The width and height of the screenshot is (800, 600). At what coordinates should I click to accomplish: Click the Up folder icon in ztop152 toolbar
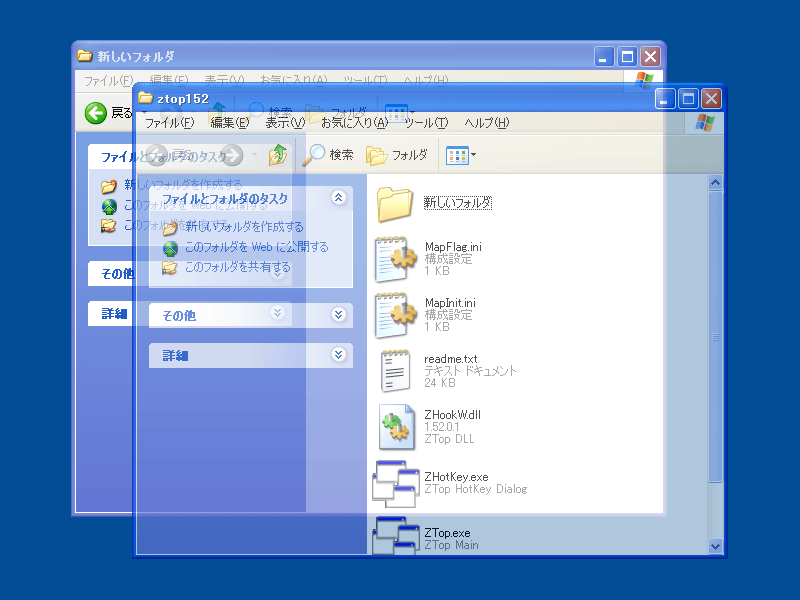coord(279,155)
